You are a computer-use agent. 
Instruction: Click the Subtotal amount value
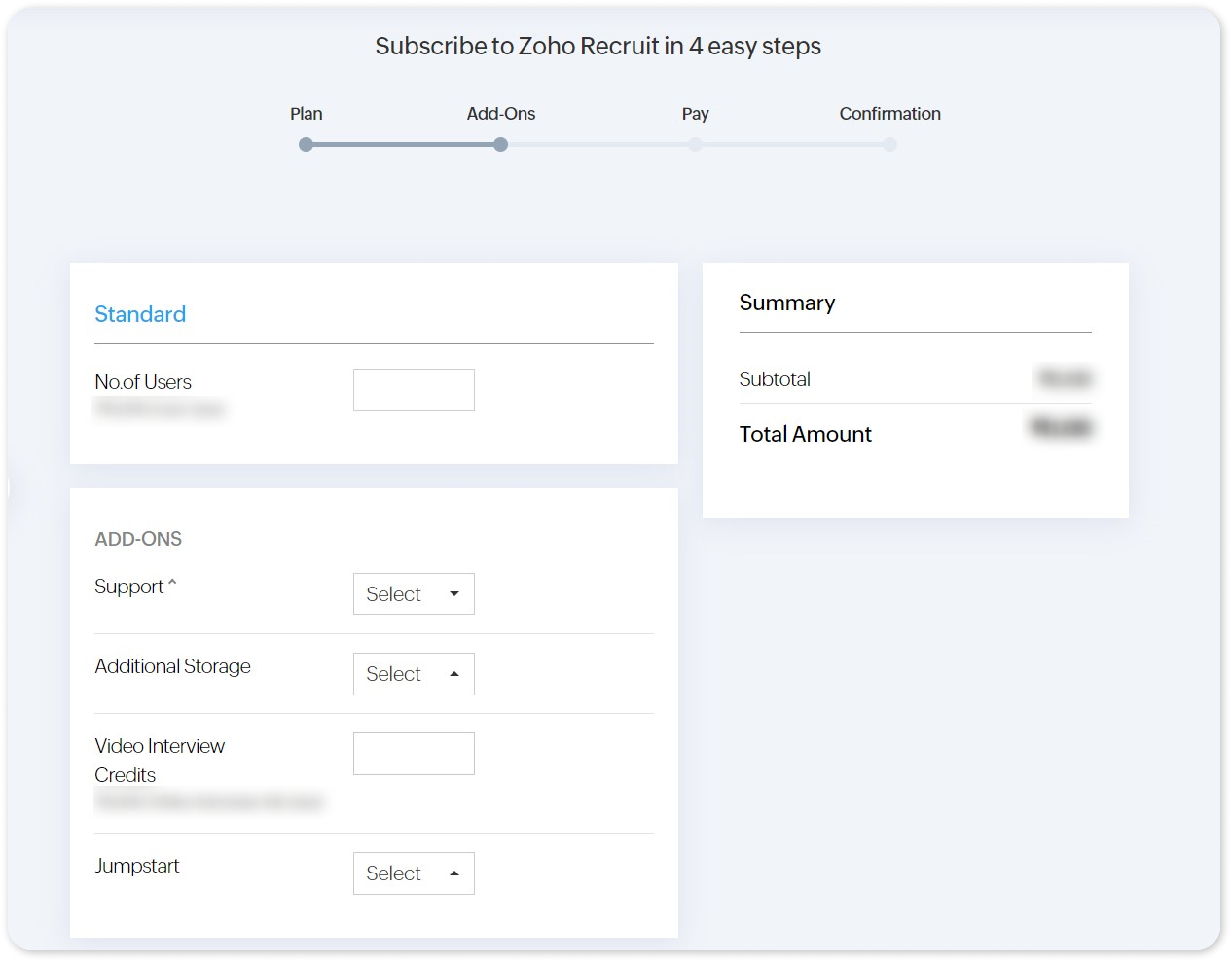pyautogui.click(x=1065, y=378)
